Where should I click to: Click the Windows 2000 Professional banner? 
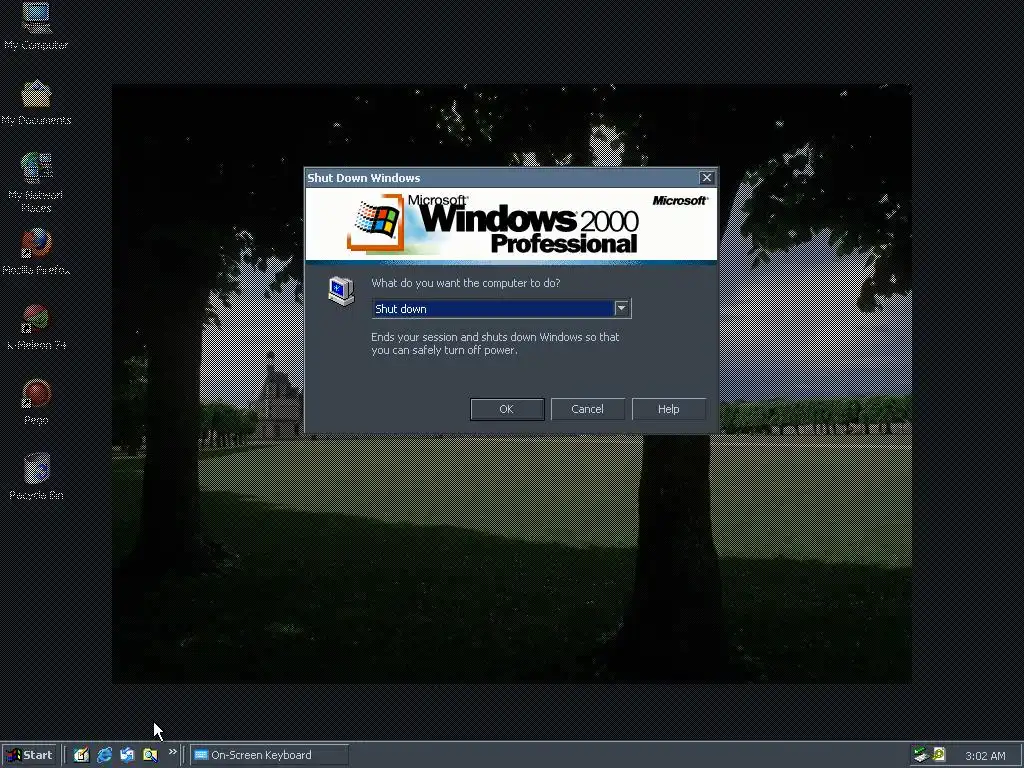click(511, 225)
